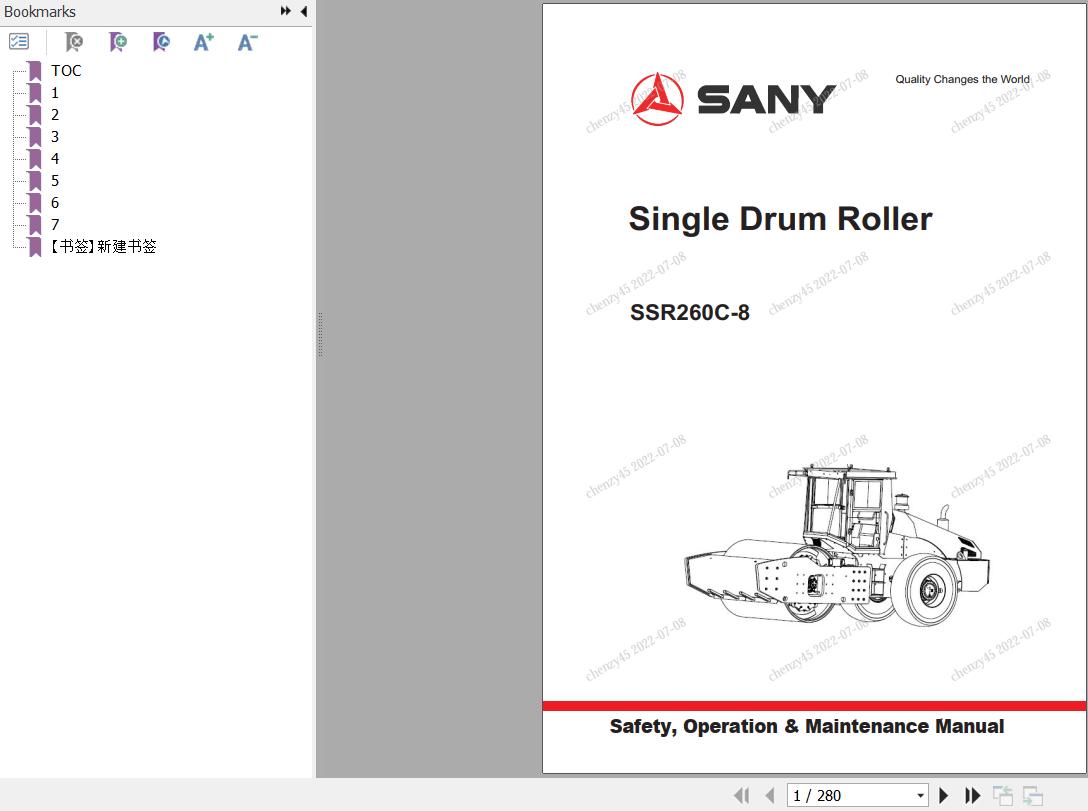Open bookmark 2
Screen dimensions: 1088x811
click(x=55, y=115)
